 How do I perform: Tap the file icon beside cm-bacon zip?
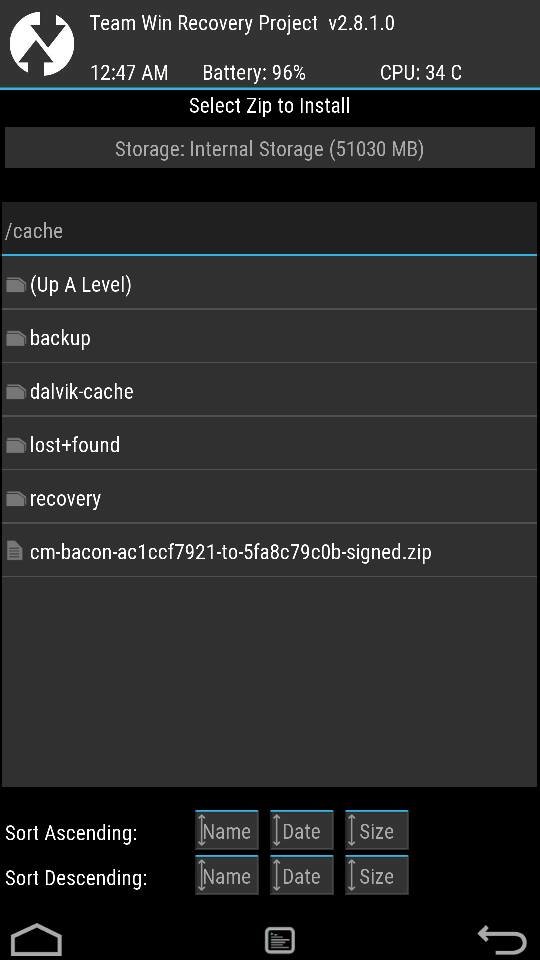pyautogui.click(x=14, y=551)
